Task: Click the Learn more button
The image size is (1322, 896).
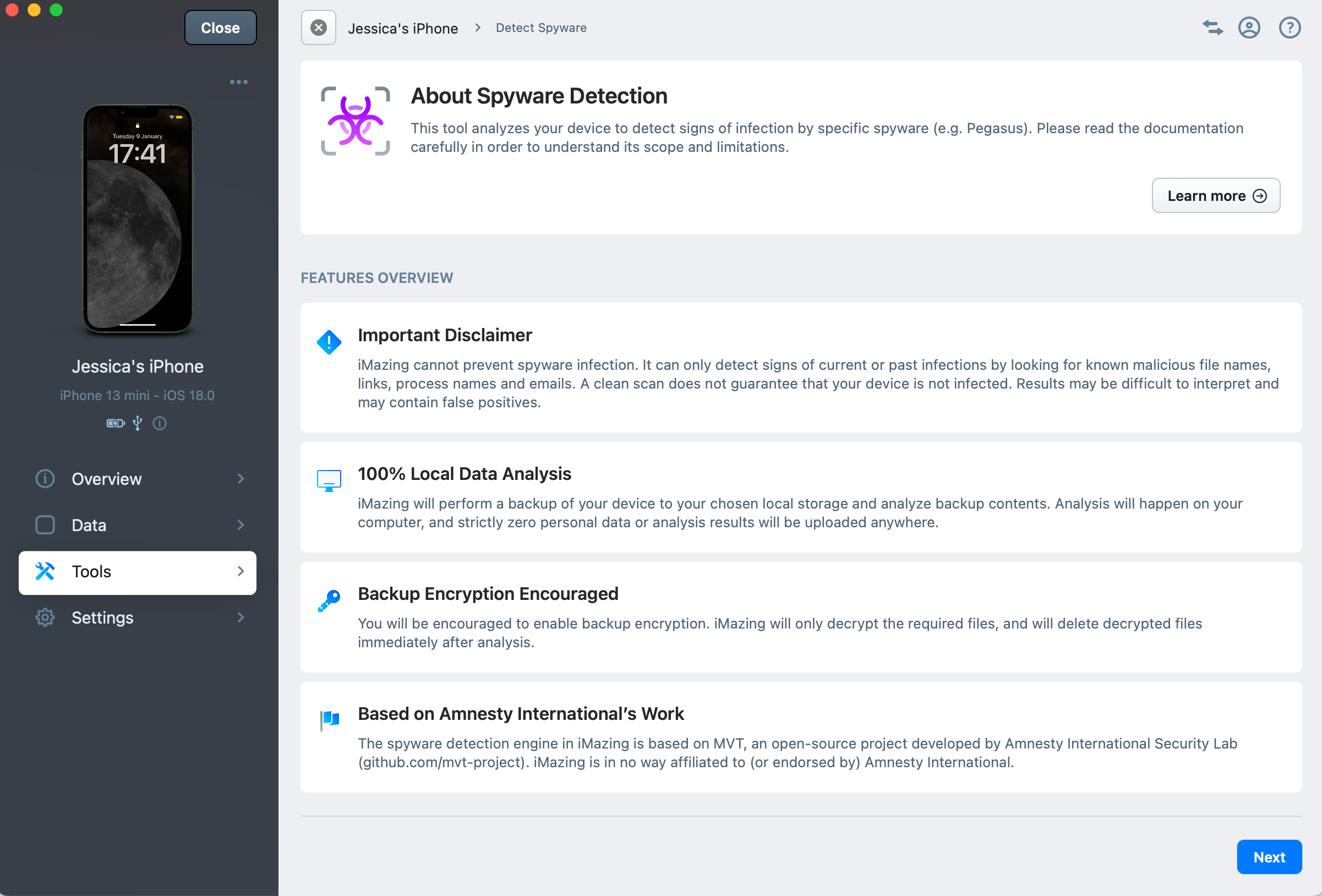Action: tap(1216, 196)
